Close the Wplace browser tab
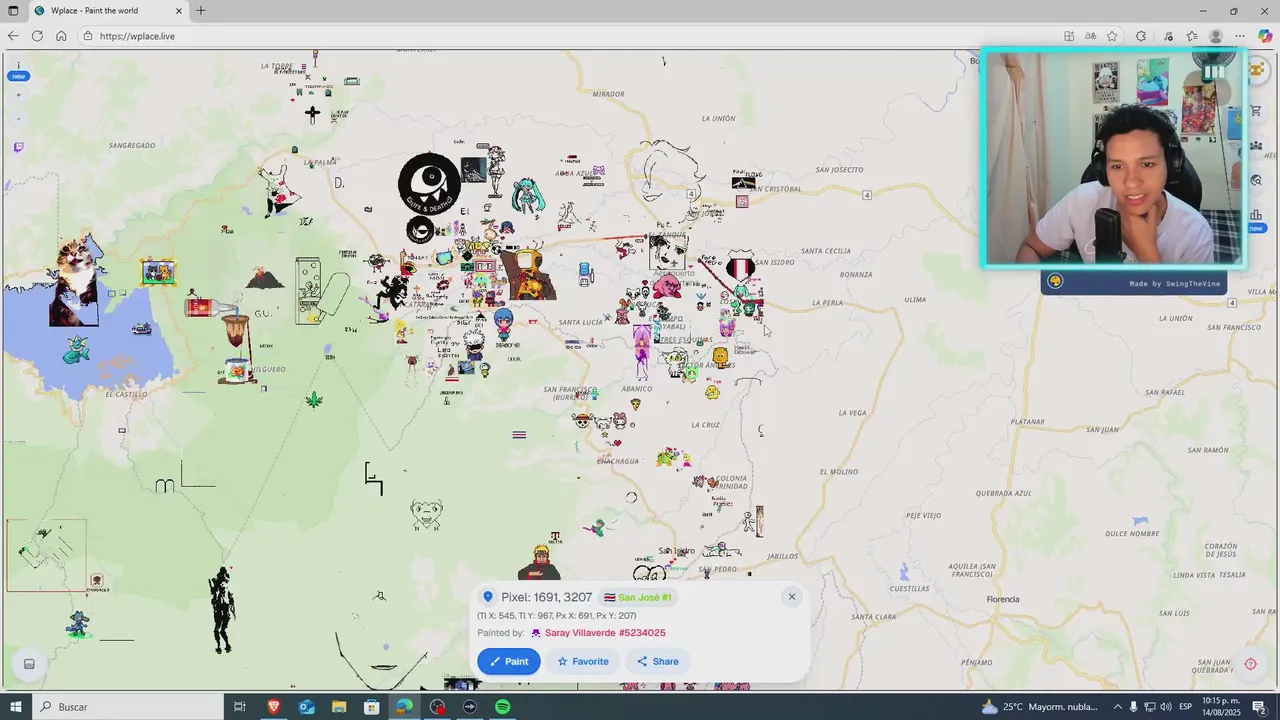 (179, 11)
